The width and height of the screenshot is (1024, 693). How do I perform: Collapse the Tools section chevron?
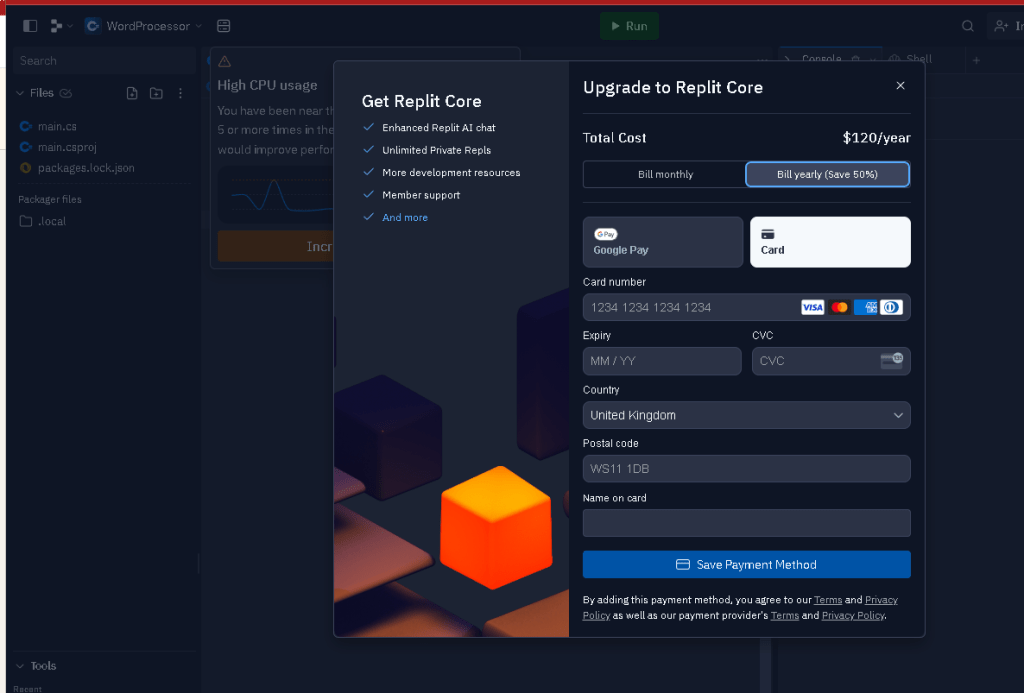[20, 666]
